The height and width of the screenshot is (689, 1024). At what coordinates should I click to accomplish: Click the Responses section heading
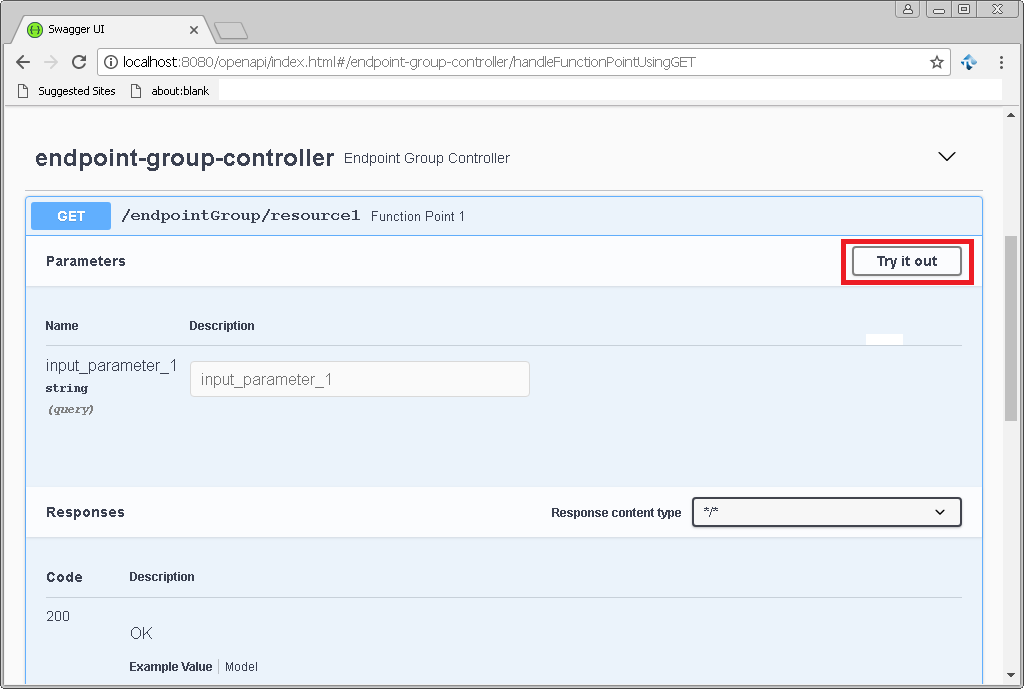86,512
